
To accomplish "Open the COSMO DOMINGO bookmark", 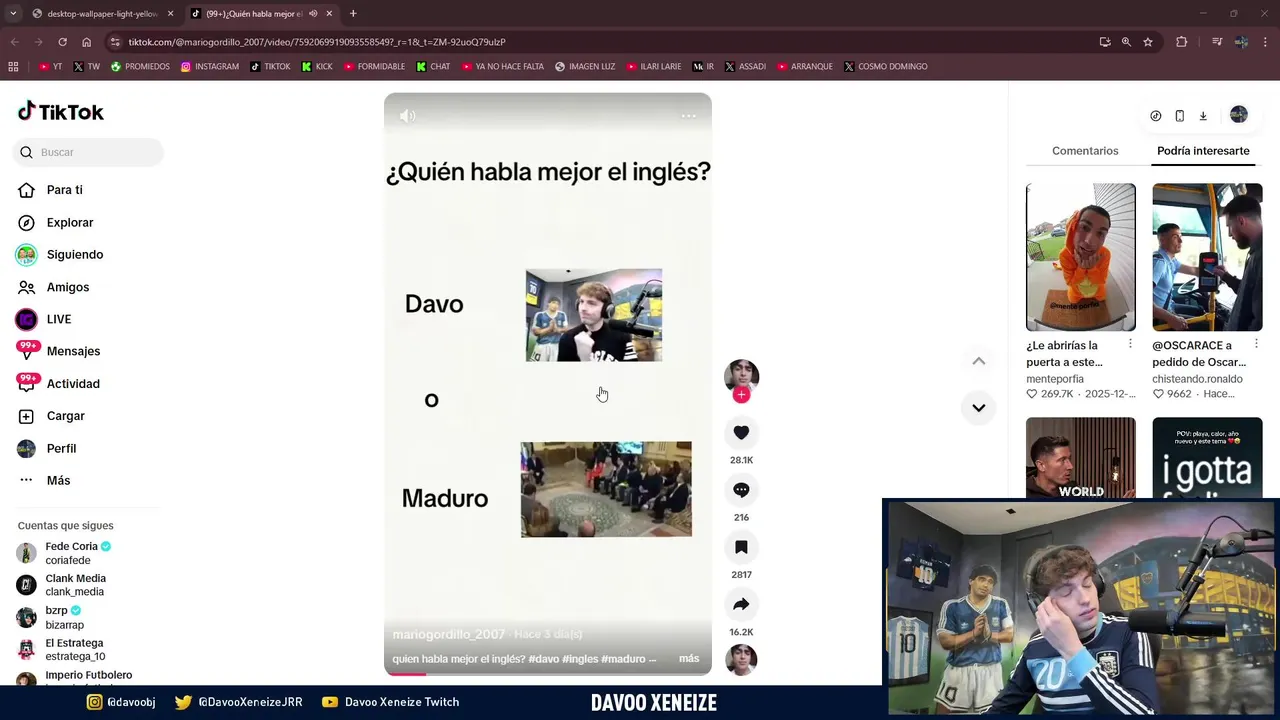I will tap(886, 67).
